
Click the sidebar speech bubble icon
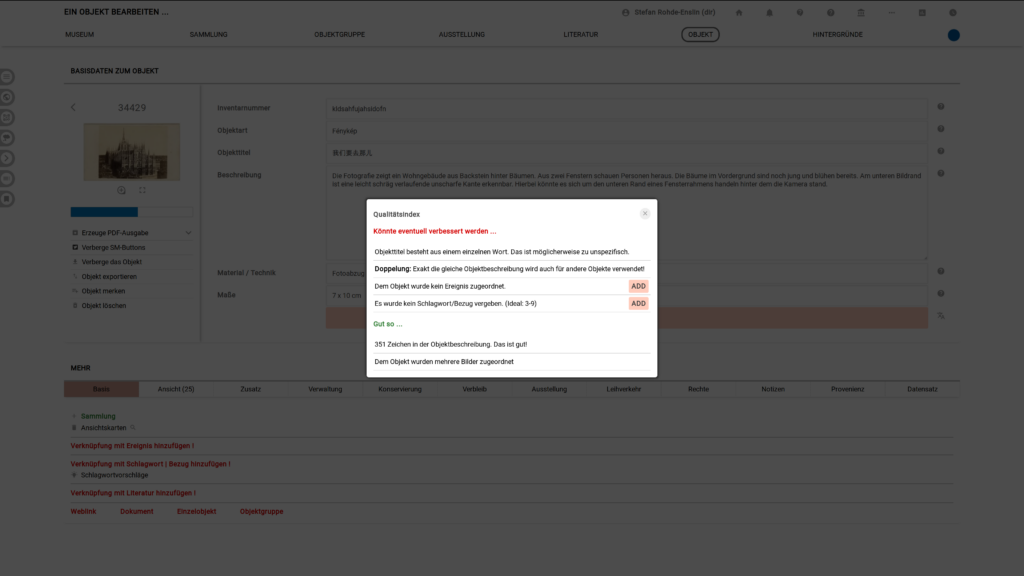(7, 138)
